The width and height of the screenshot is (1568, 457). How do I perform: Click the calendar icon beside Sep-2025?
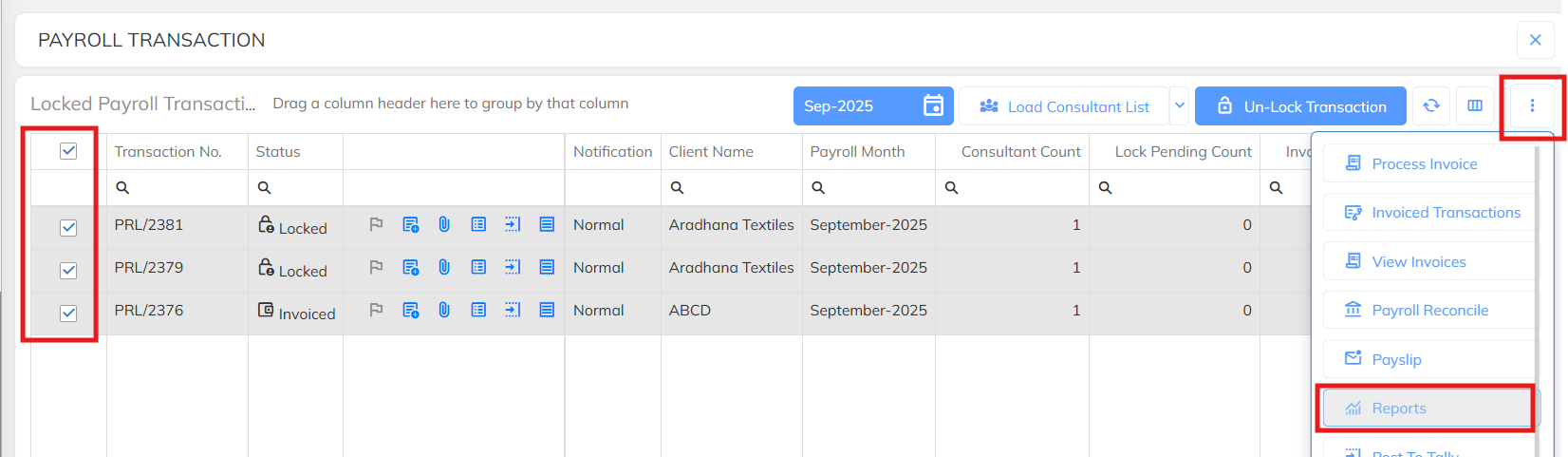pyautogui.click(x=933, y=105)
